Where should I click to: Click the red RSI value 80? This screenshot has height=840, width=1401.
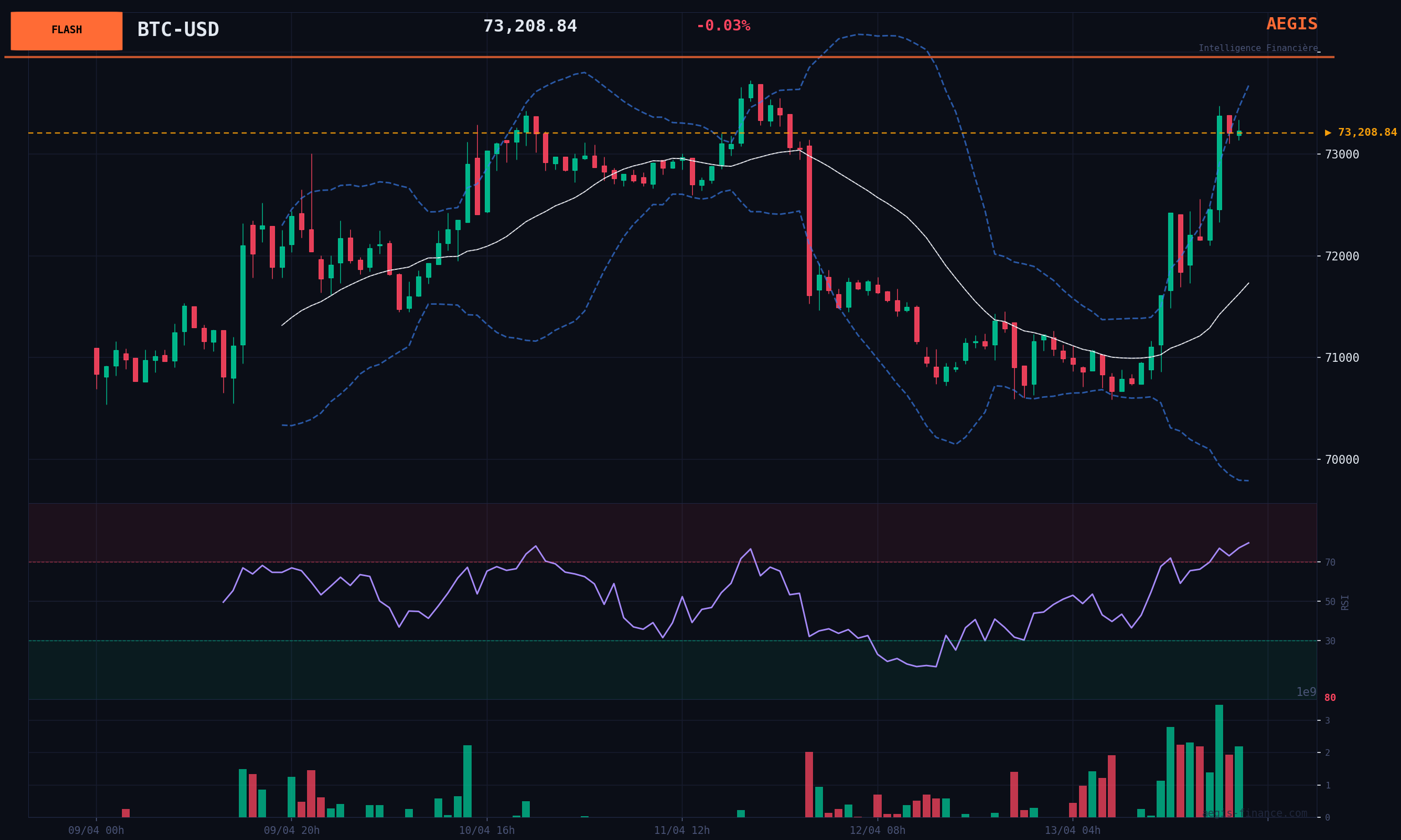[1330, 698]
